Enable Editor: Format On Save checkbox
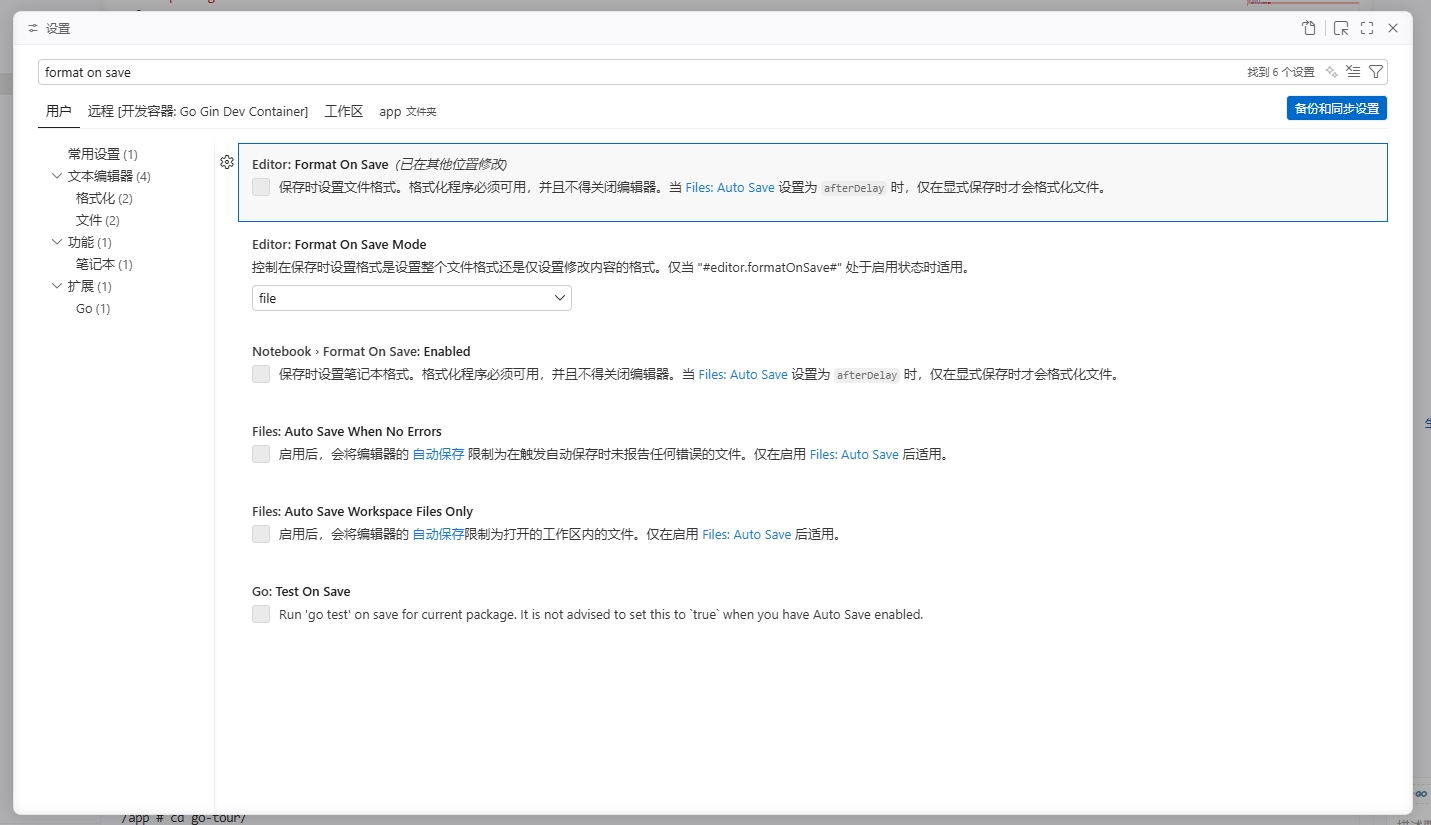 coord(261,187)
